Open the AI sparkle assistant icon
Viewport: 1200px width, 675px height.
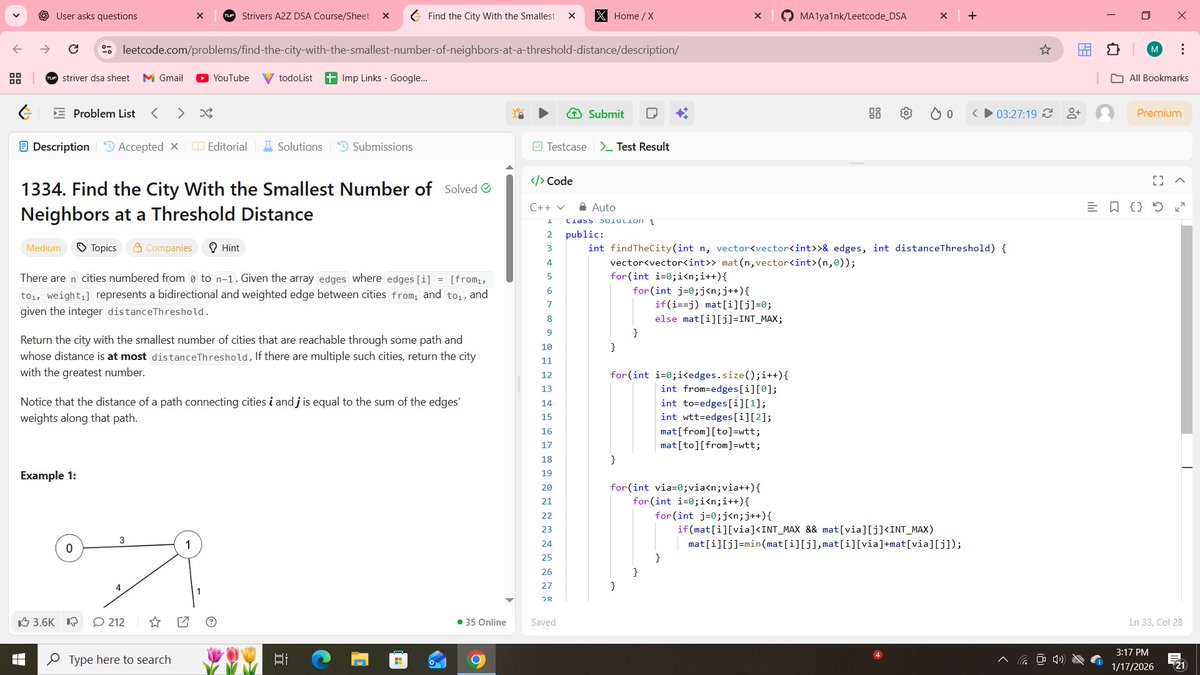point(682,113)
